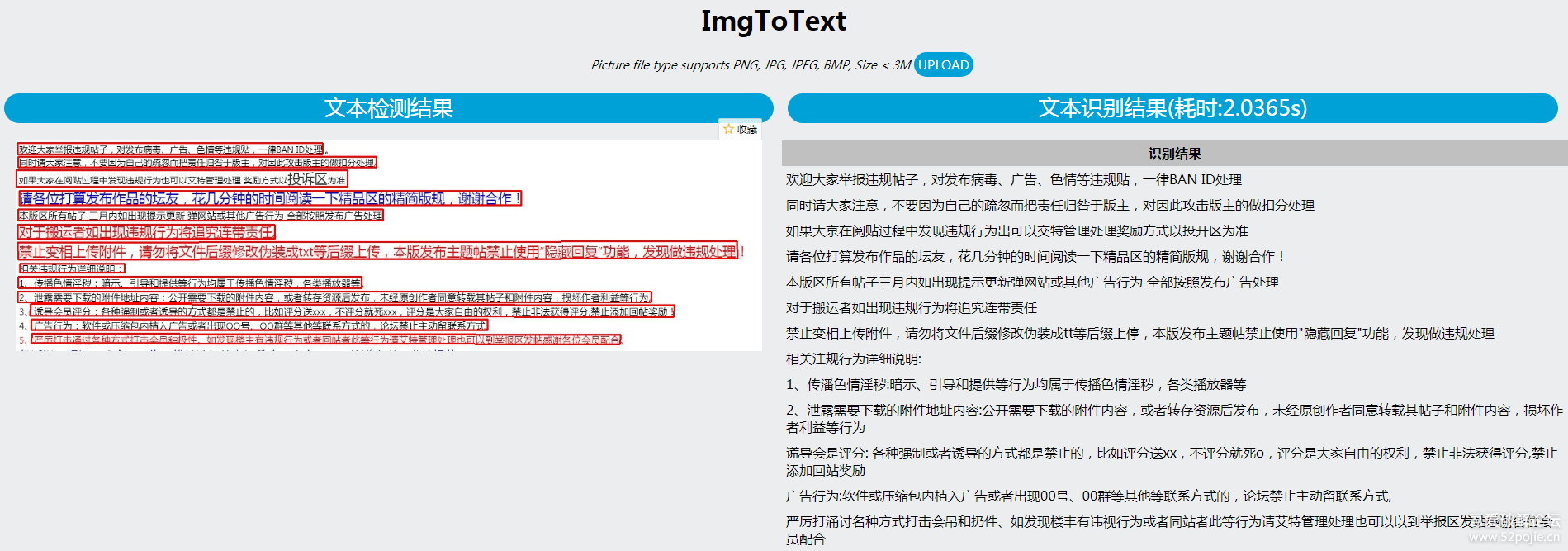Click the file type support hint text
1568x551 pixels.
750,65
